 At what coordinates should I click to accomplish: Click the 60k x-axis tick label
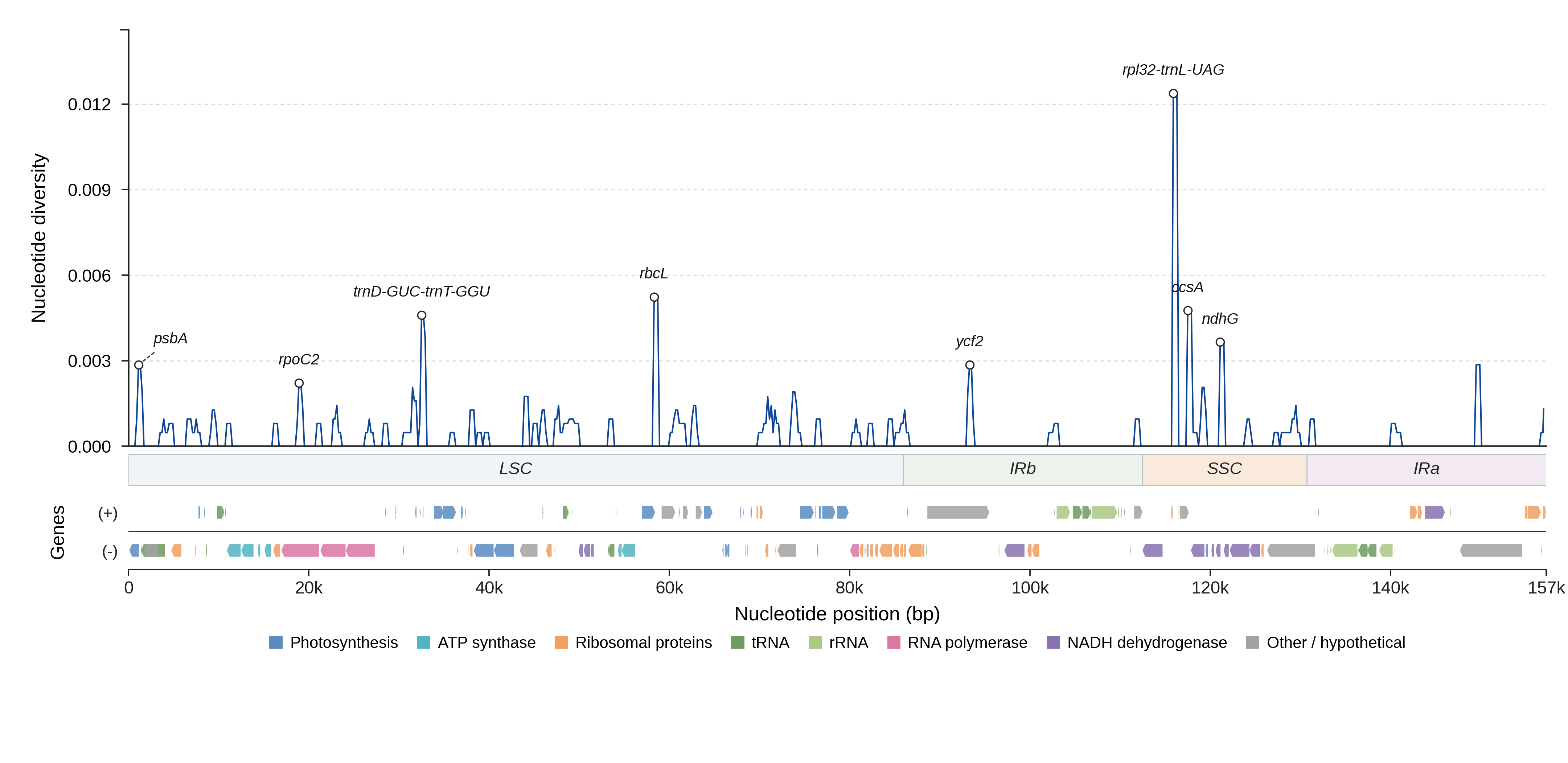[669, 588]
